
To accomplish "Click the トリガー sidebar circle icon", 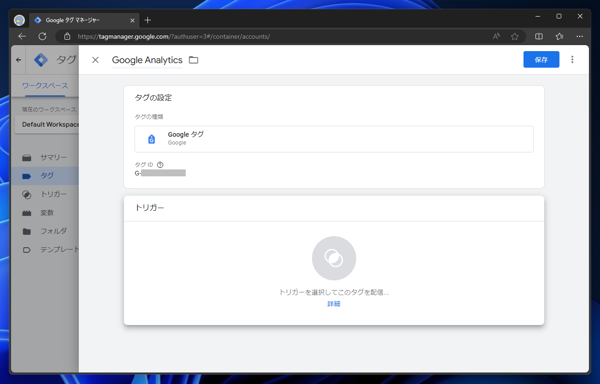I will point(27,194).
